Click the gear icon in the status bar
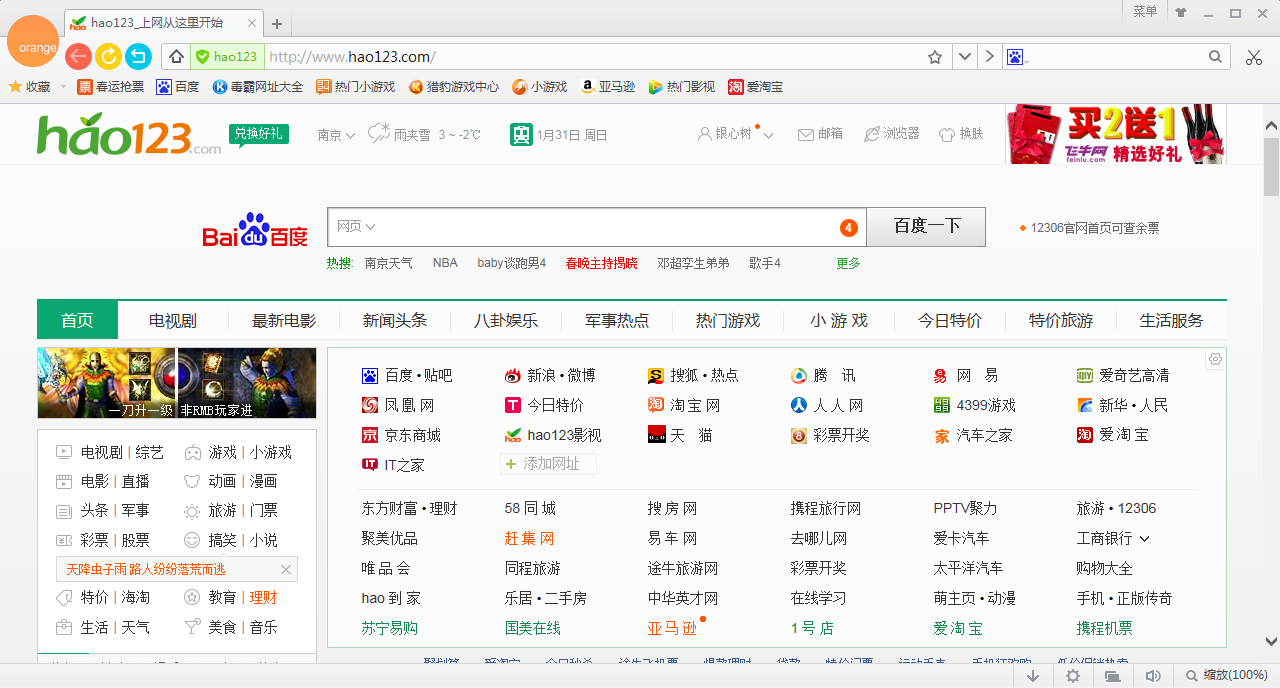 click(1073, 676)
